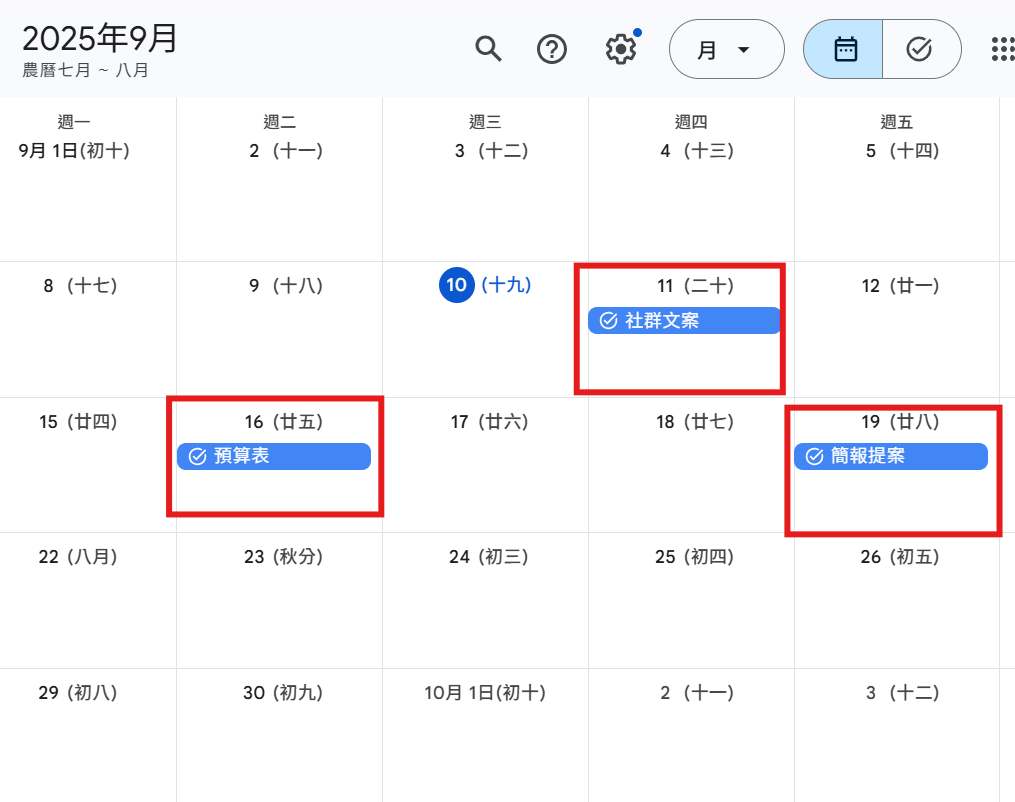Open the Google apps grid icon

(1001, 49)
